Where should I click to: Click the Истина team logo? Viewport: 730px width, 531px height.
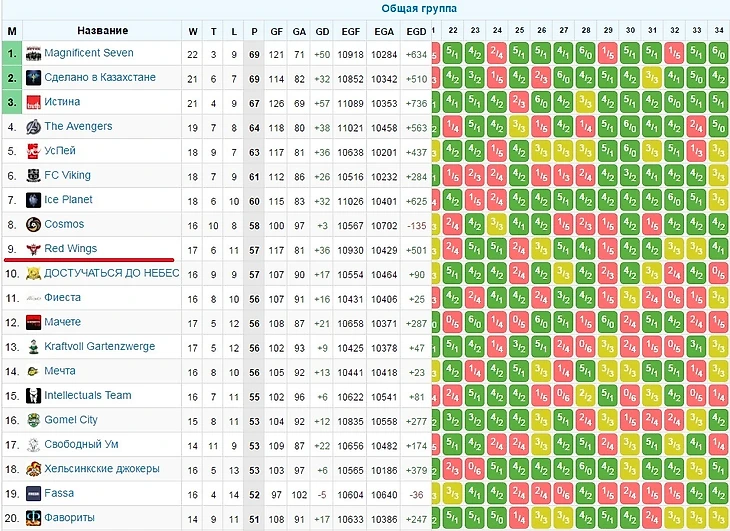tap(33, 102)
